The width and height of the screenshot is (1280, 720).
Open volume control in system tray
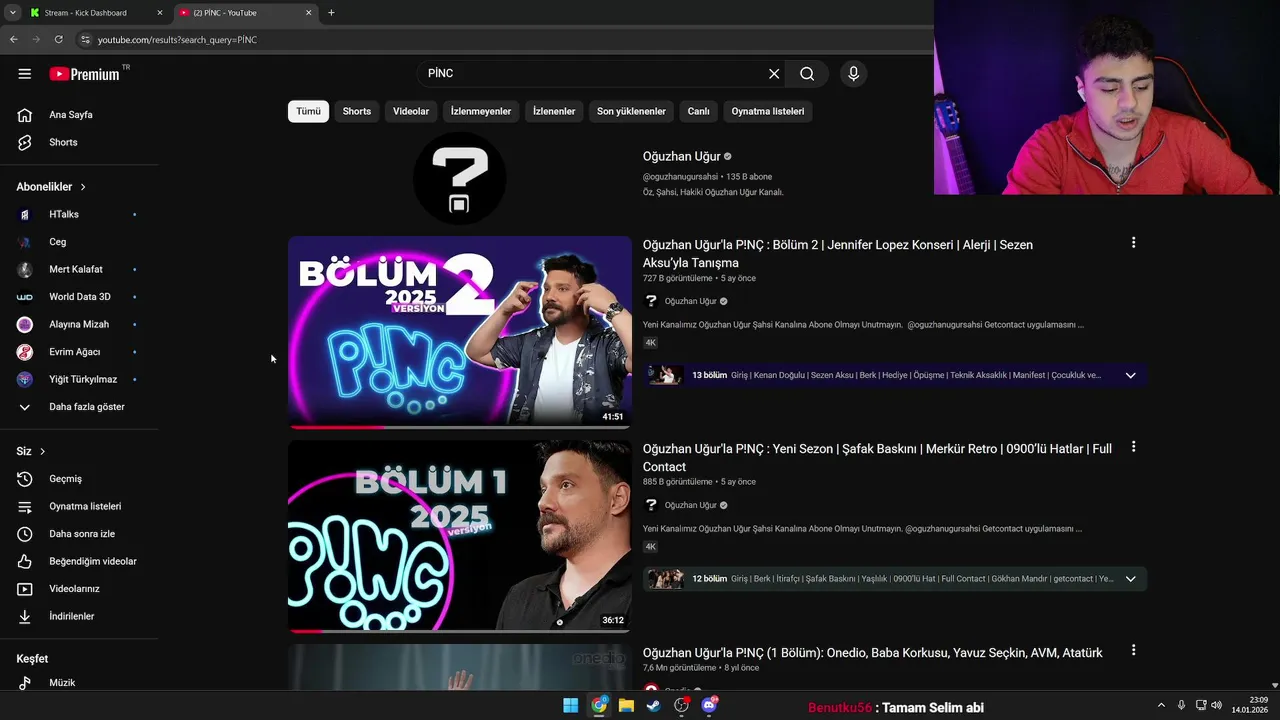coord(1216,705)
